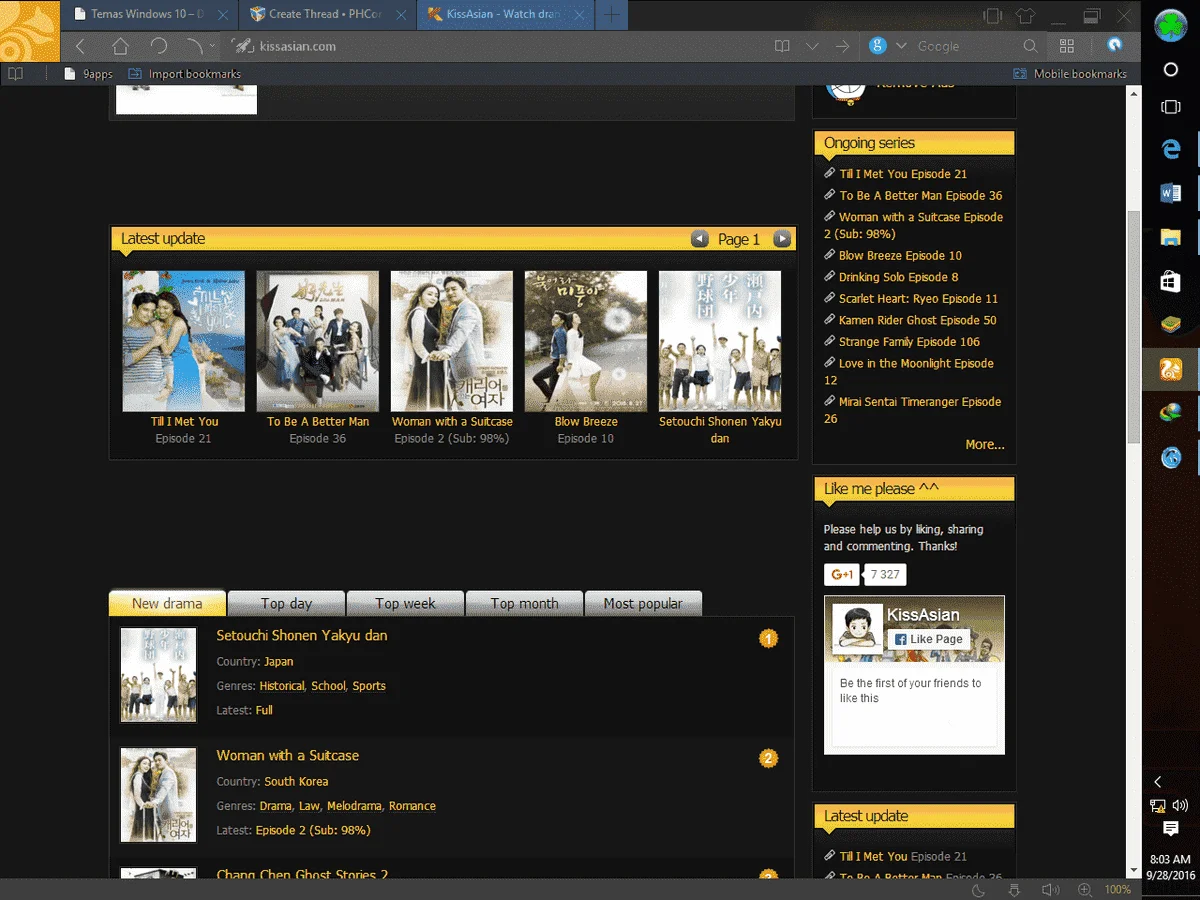Open Kamen Rider Ghost Episode 50 link
The height and width of the screenshot is (900, 1200).
click(918, 320)
